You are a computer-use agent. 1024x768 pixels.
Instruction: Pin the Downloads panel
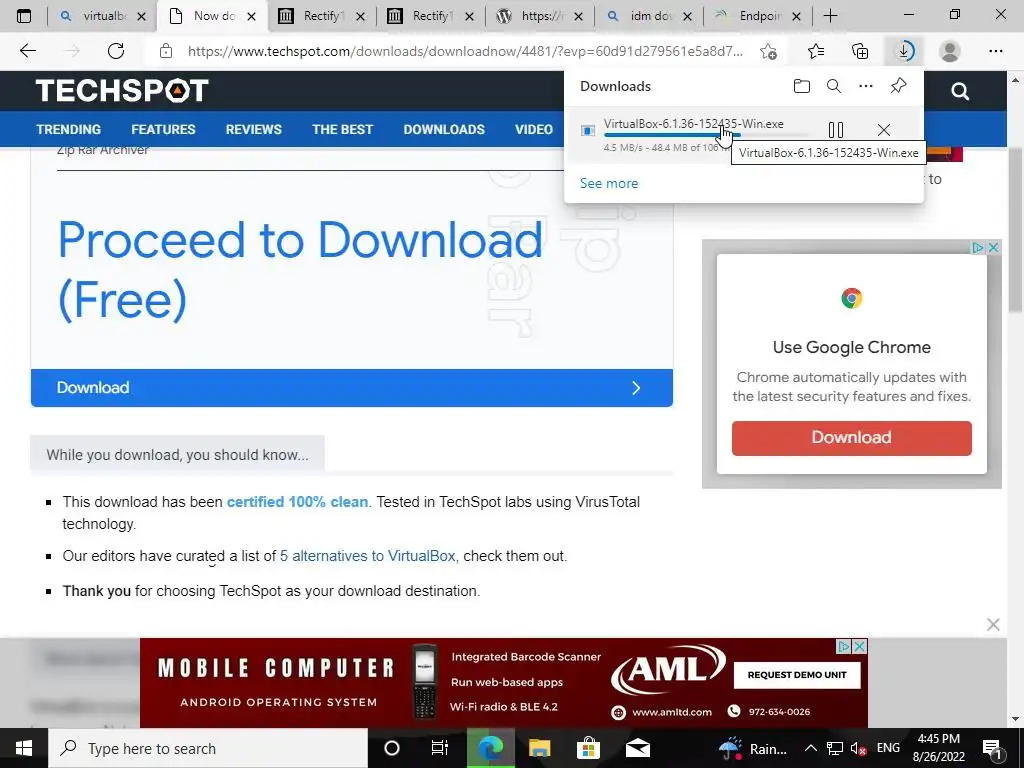[899, 86]
